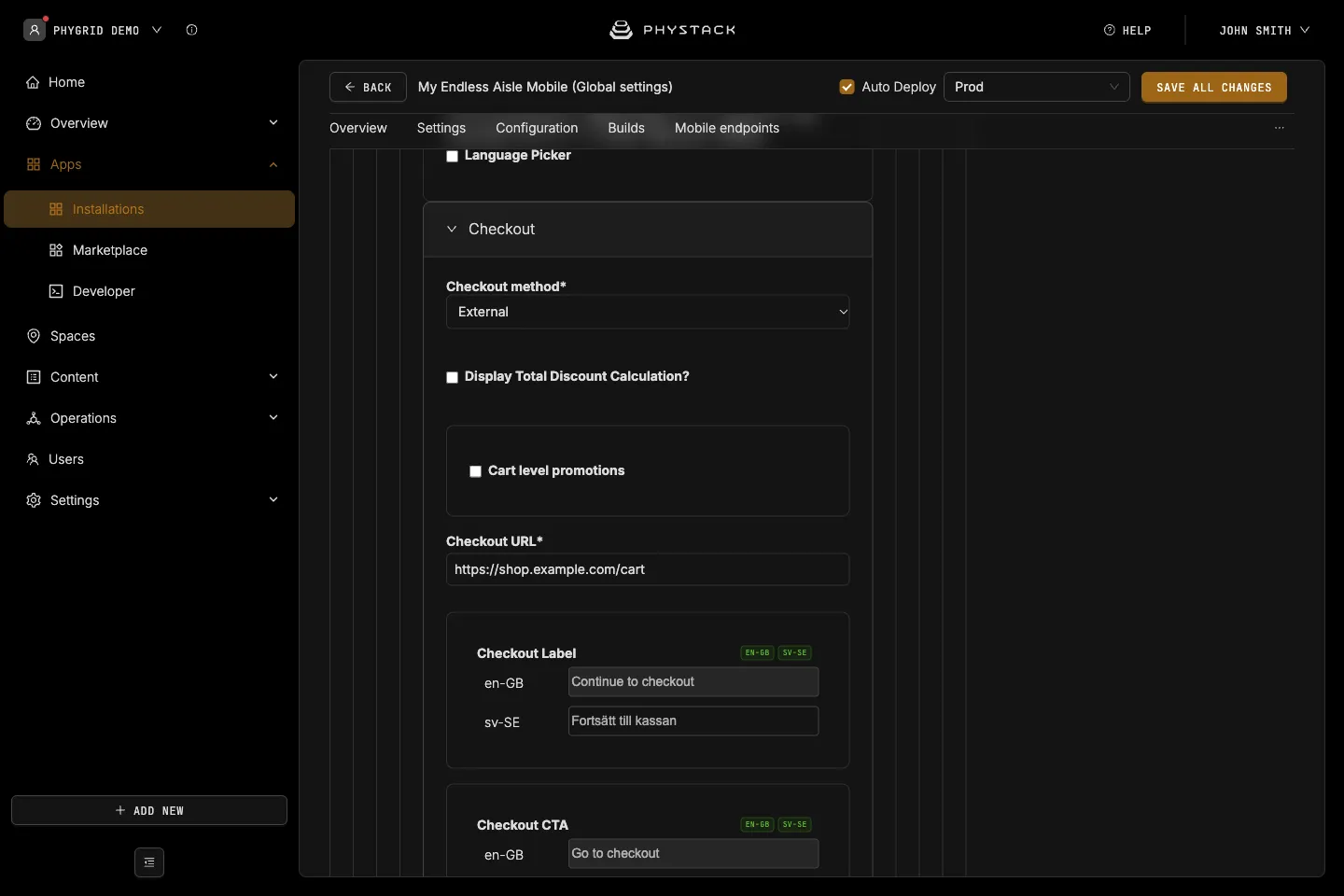
Task: Open the three-dots overflow menu on the tab bar
Action: pyautogui.click(x=1280, y=128)
